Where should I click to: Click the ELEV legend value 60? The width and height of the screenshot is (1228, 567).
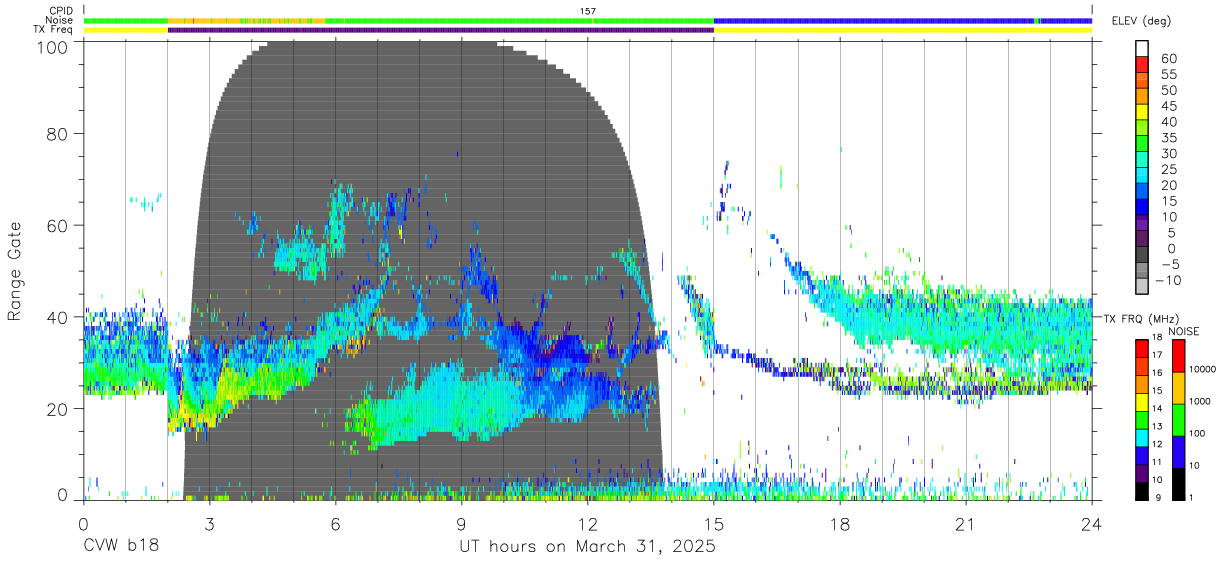tap(1169, 59)
